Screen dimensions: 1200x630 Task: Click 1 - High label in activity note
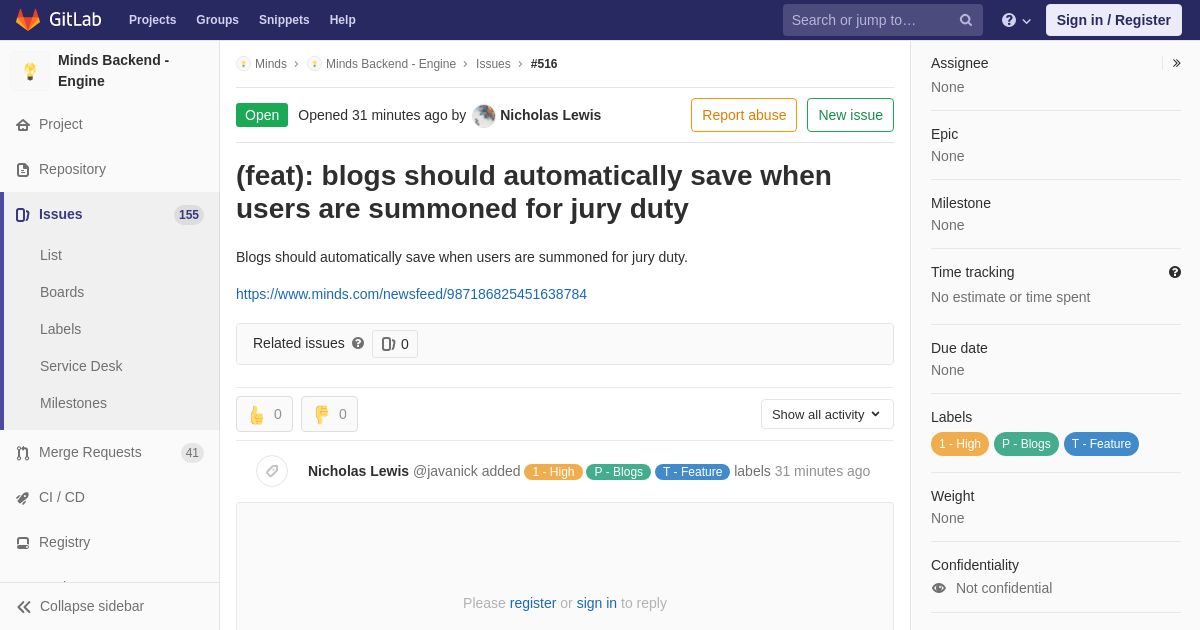553,472
